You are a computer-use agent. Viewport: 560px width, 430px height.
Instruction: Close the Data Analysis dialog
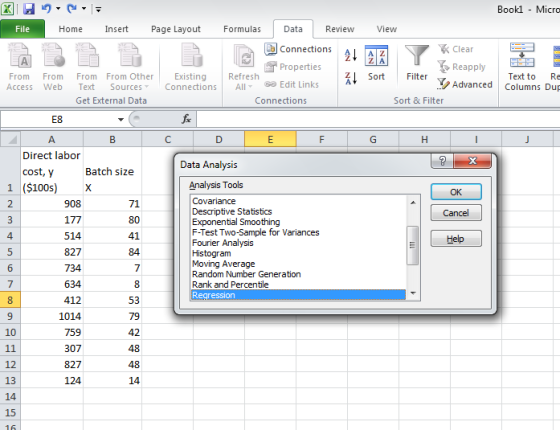pos(472,161)
